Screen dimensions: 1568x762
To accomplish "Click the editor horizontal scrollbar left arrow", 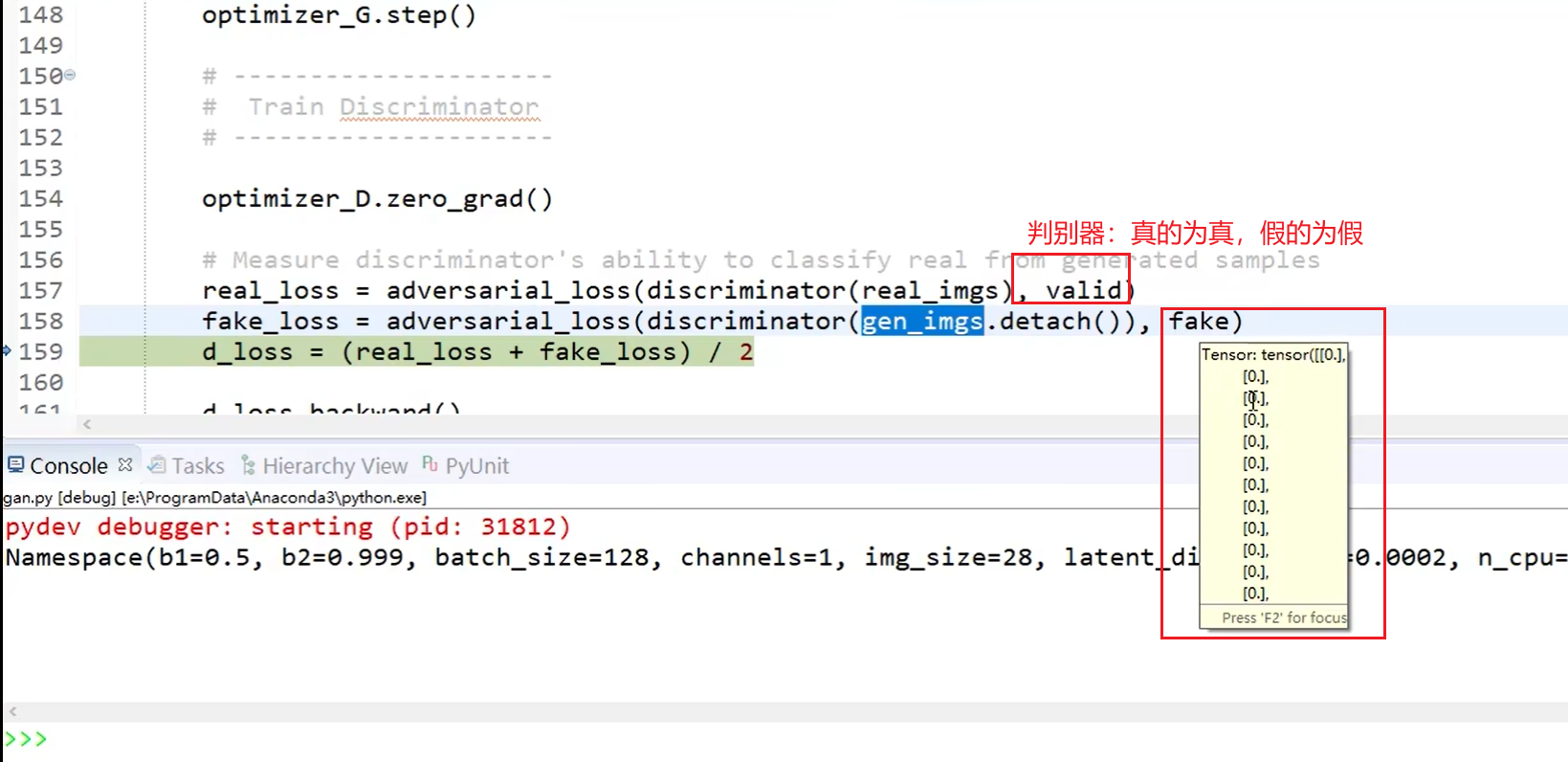I will tap(87, 424).
